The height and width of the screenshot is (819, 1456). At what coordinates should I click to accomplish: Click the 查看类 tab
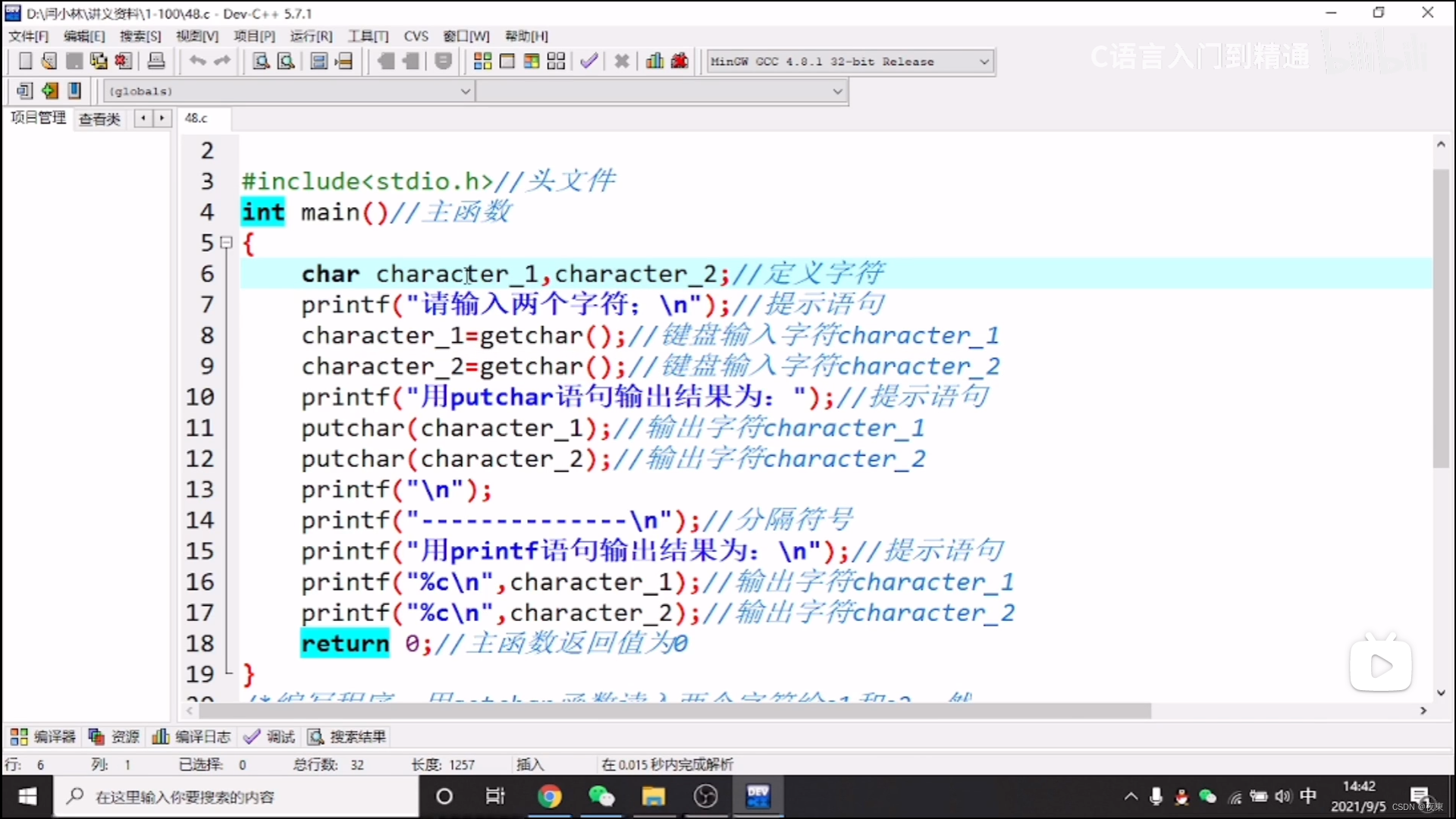99,118
